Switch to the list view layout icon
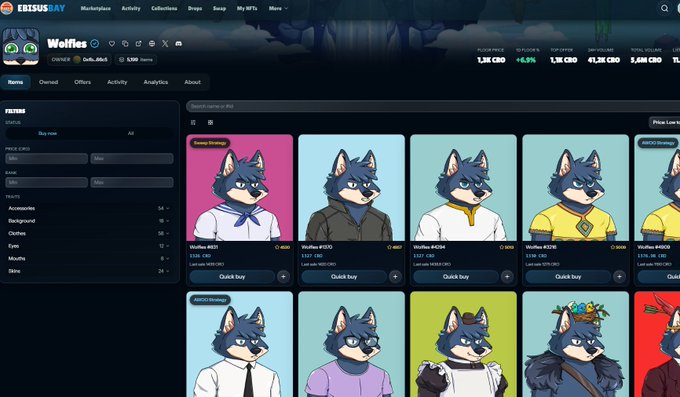 click(193, 123)
